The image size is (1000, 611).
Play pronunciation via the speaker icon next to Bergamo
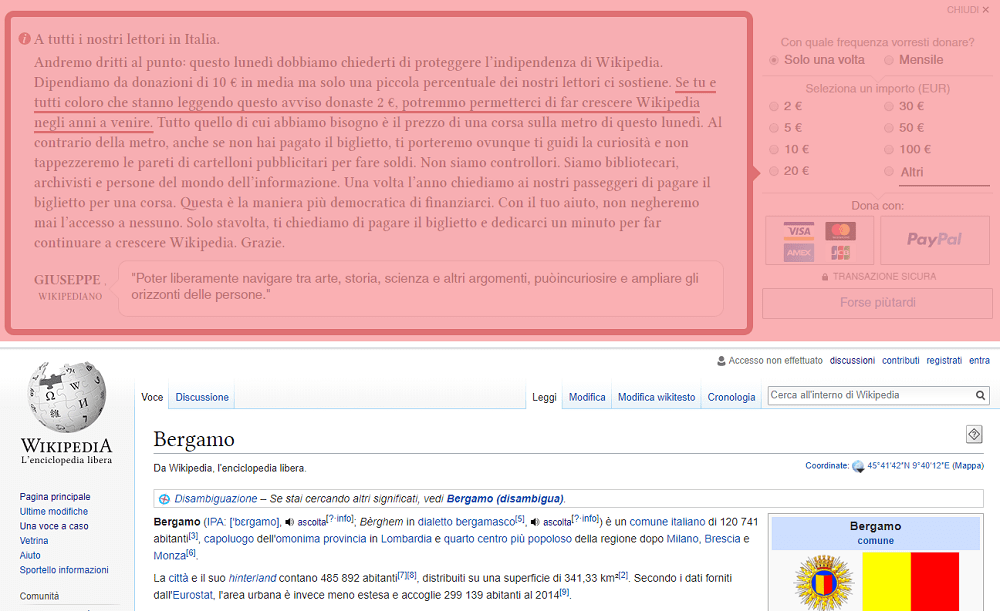289,521
